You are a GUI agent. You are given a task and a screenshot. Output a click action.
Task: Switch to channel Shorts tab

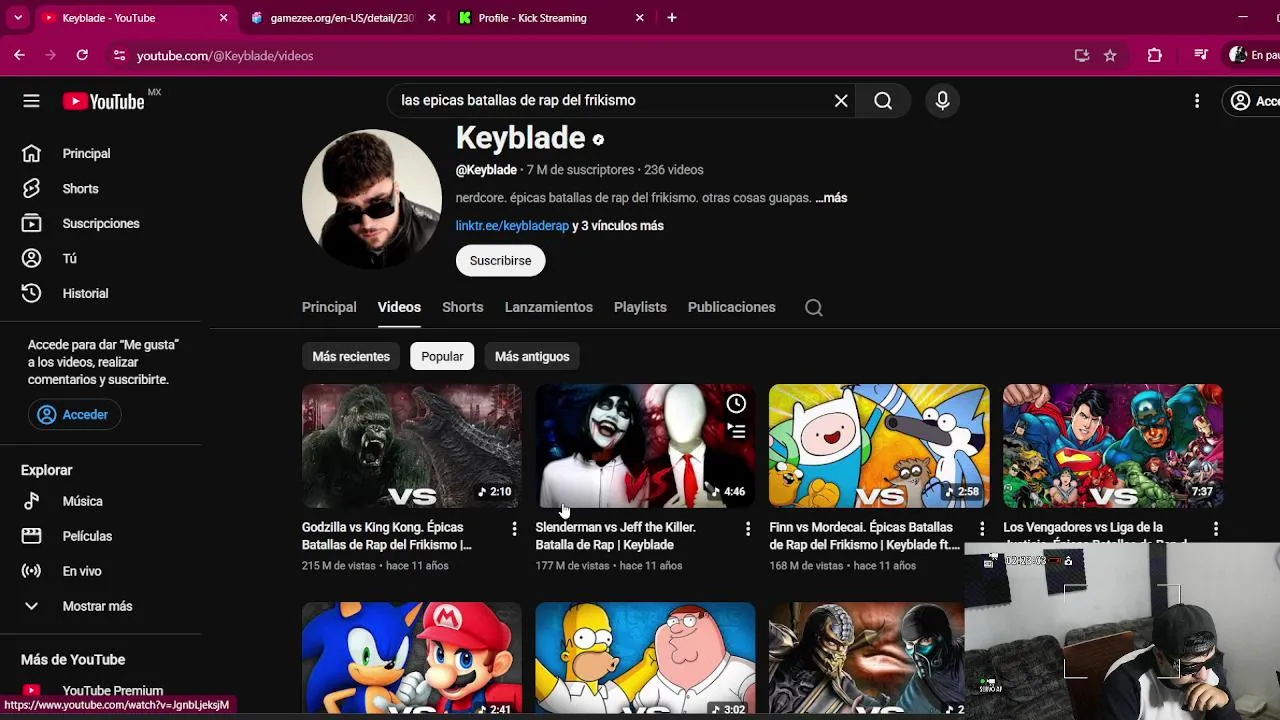click(462, 308)
